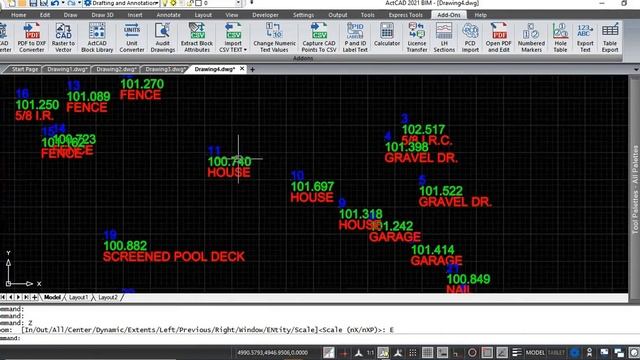Screen dimensions: 640x360
Task: Toggle the dotted snap button in the status bar
Action: [x=413, y=352]
